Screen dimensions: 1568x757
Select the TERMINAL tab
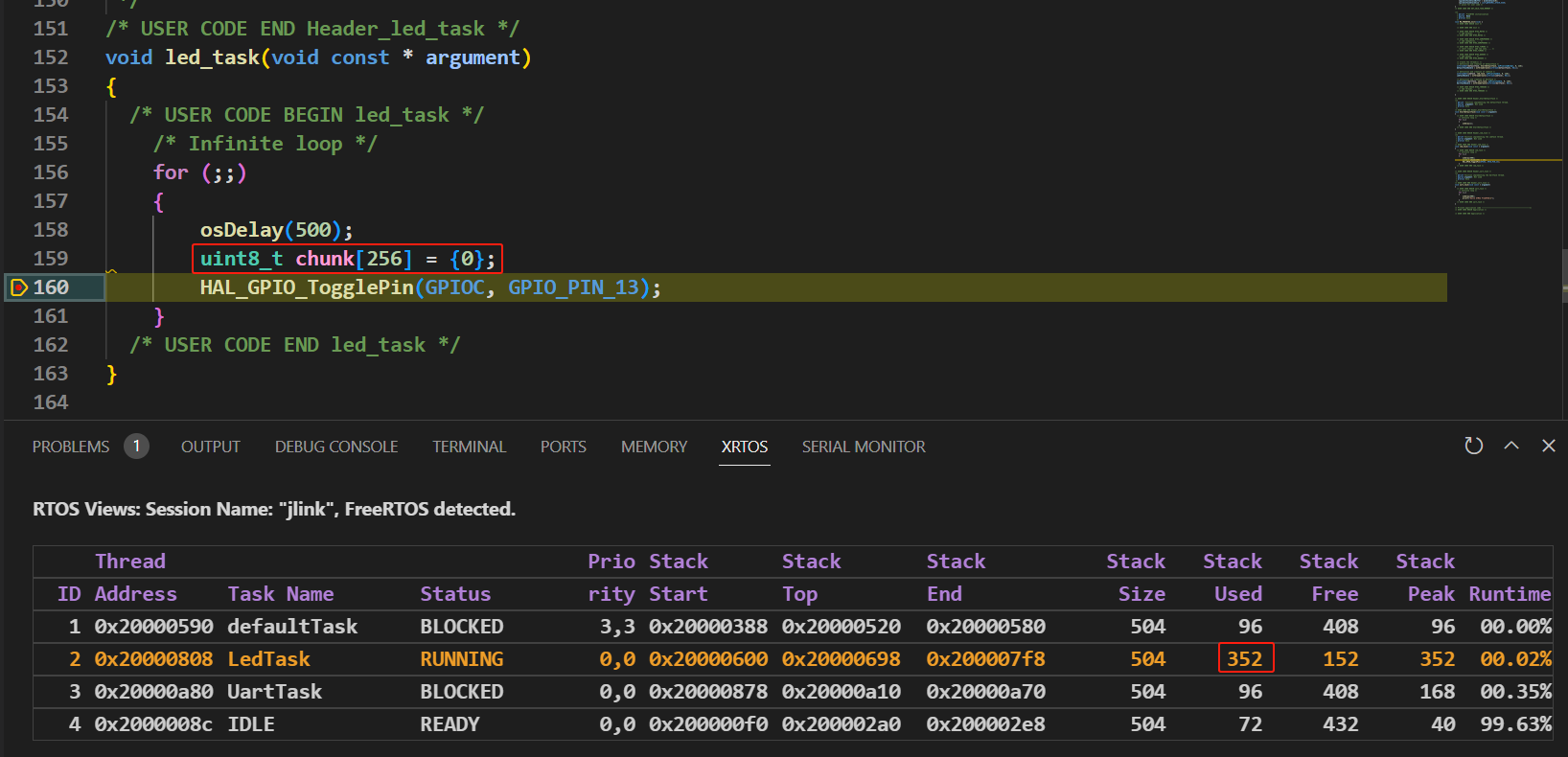coord(469,447)
